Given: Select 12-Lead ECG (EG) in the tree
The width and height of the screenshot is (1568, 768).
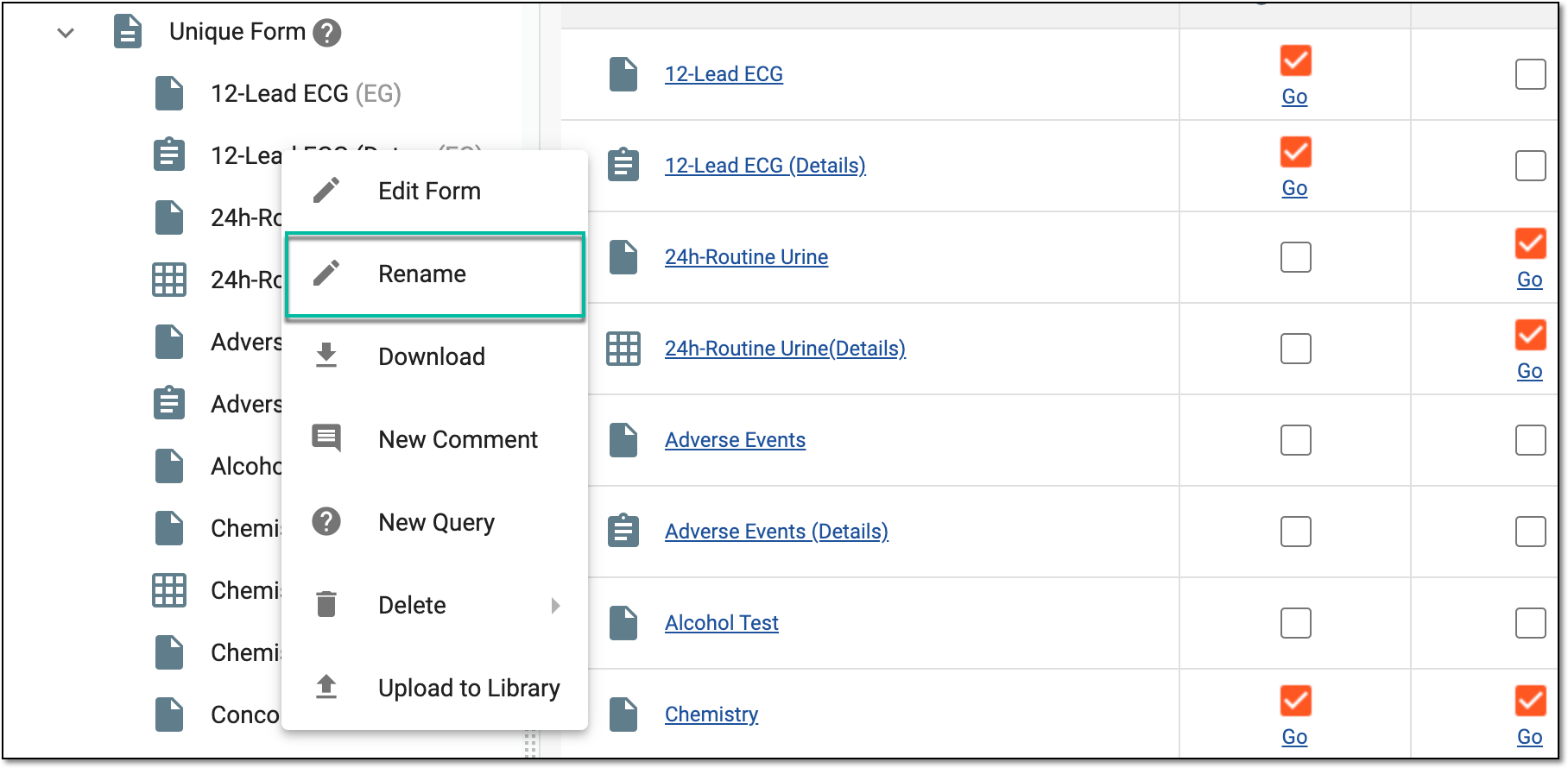Looking at the screenshot, I should pyautogui.click(x=306, y=93).
